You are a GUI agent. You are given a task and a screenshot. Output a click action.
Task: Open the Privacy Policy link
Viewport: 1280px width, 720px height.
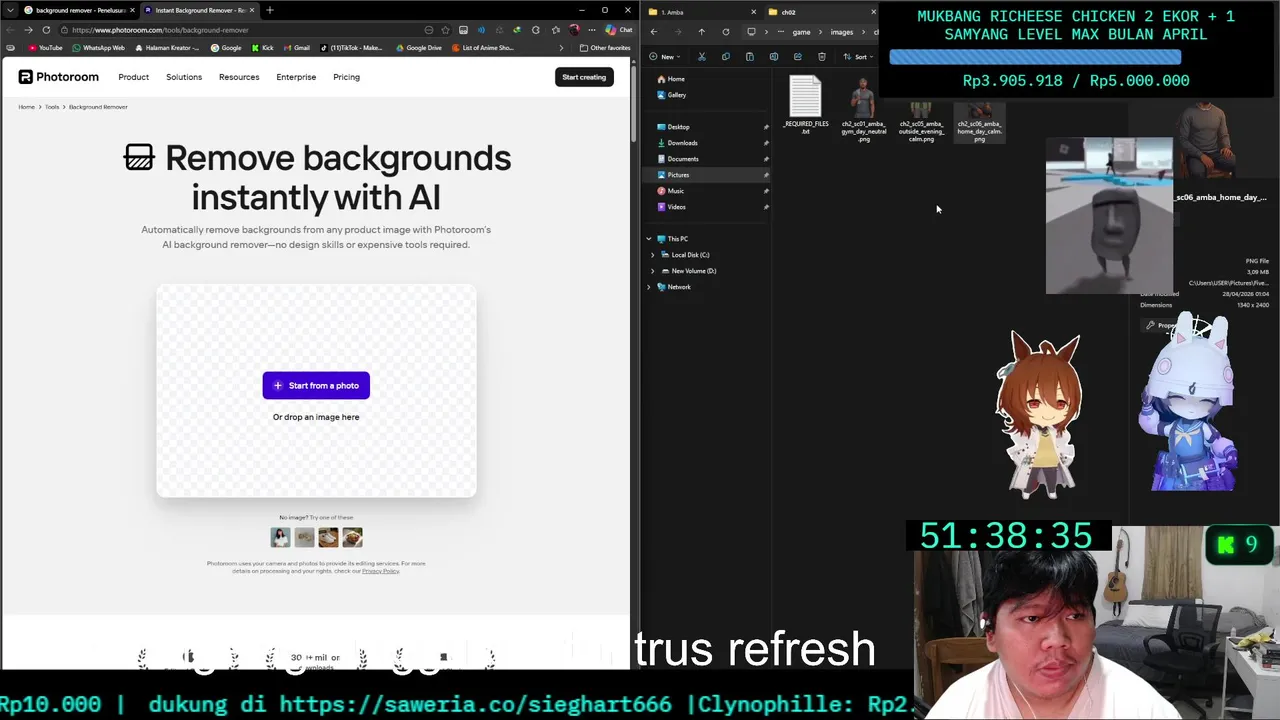pos(380,571)
